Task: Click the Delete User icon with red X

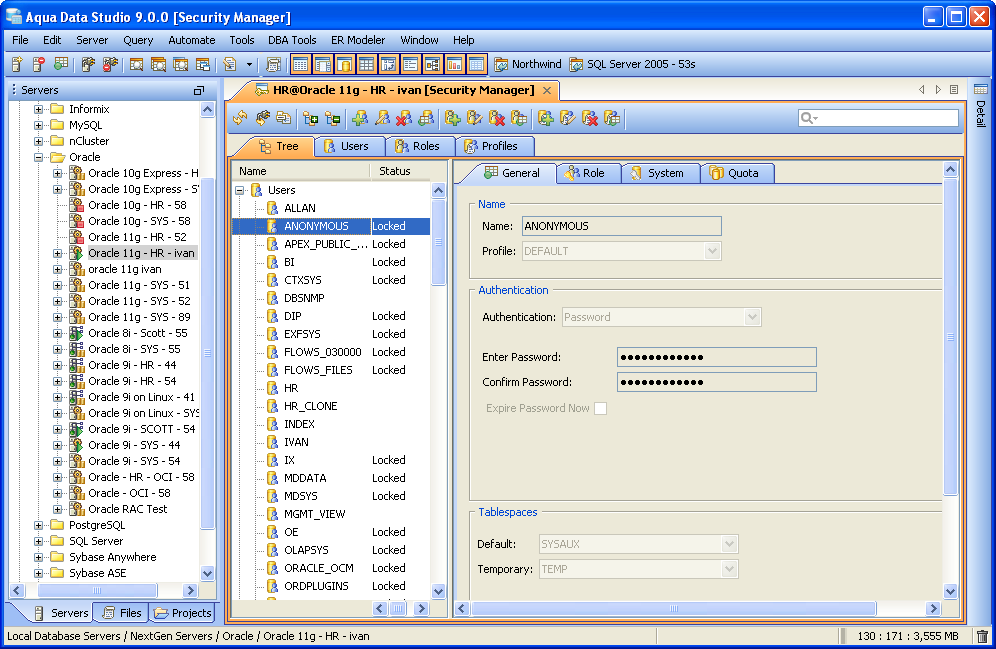Action: coord(403,118)
